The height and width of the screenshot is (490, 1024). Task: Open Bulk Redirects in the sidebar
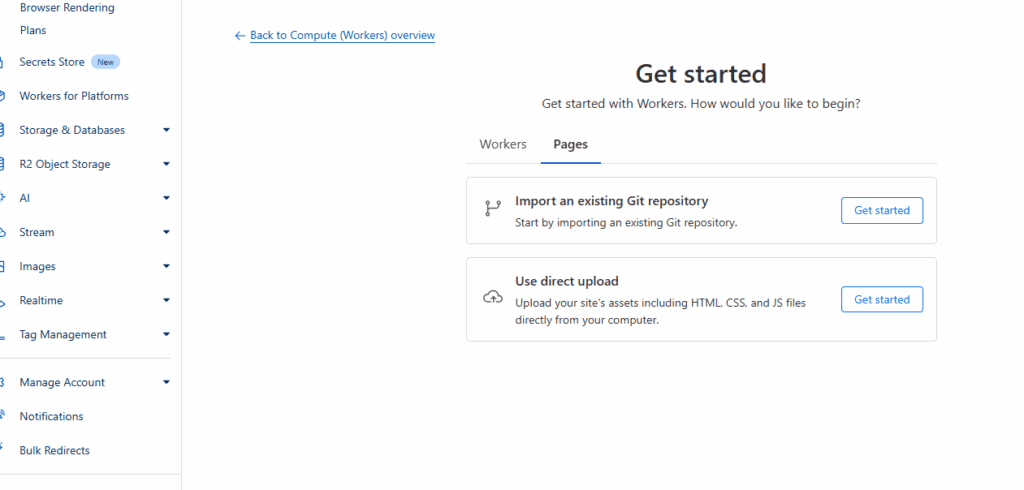[55, 450]
